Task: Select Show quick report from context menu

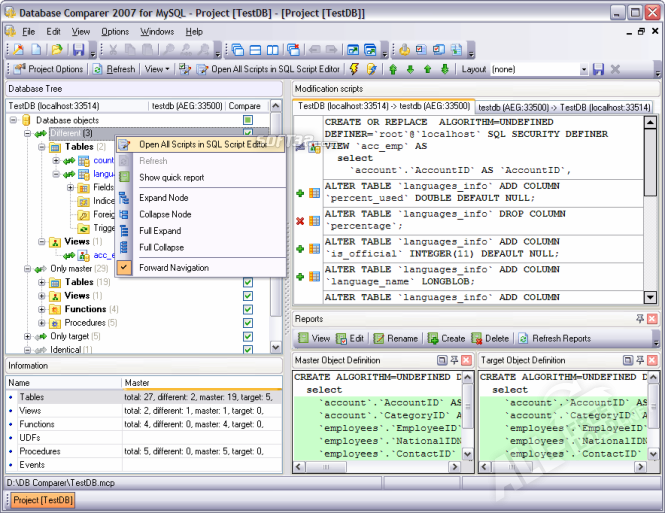Action: point(171,177)
